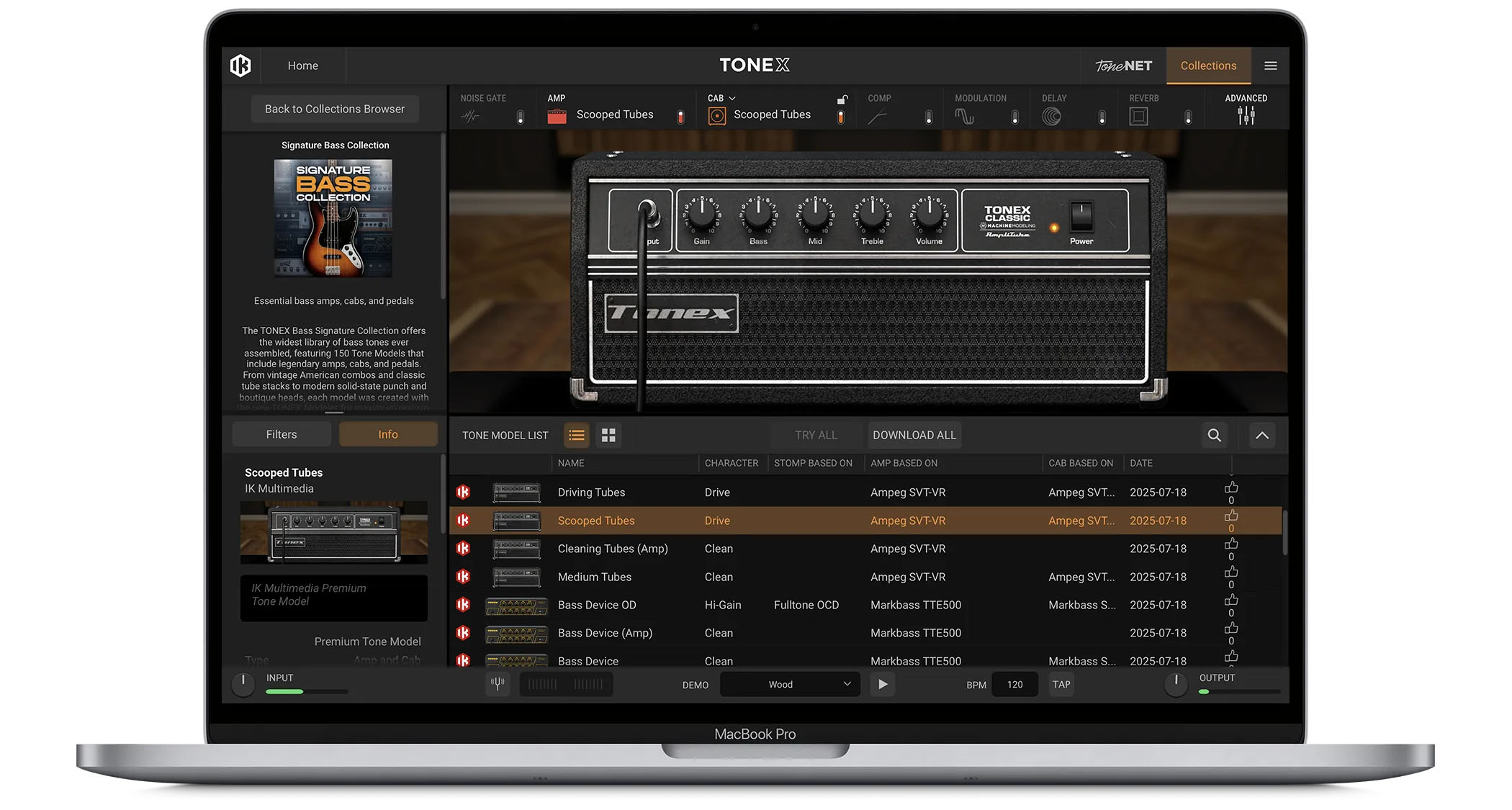Click the Delay spiral icon

(1051, 116)
